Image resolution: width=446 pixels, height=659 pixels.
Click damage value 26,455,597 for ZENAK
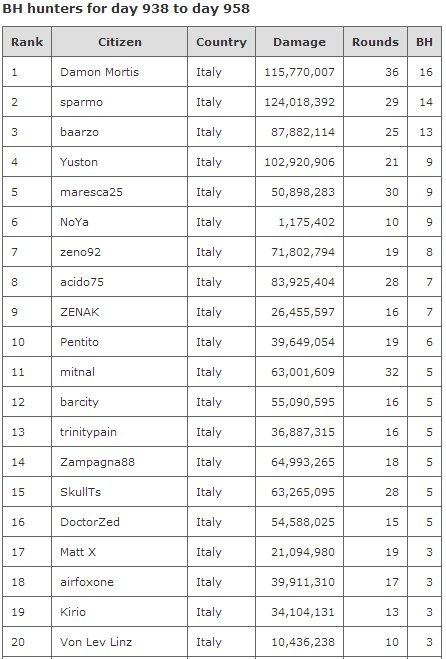303,312
